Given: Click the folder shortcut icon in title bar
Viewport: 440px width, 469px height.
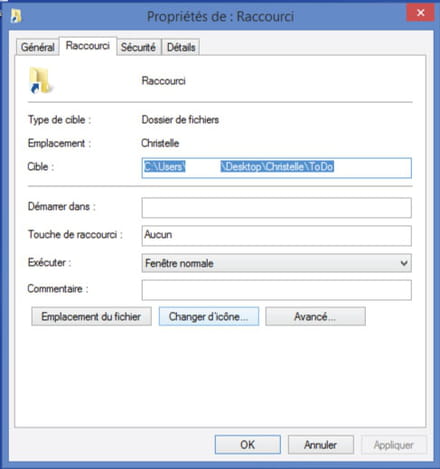Looking at the screenshot, I should (x=15, y=16).
